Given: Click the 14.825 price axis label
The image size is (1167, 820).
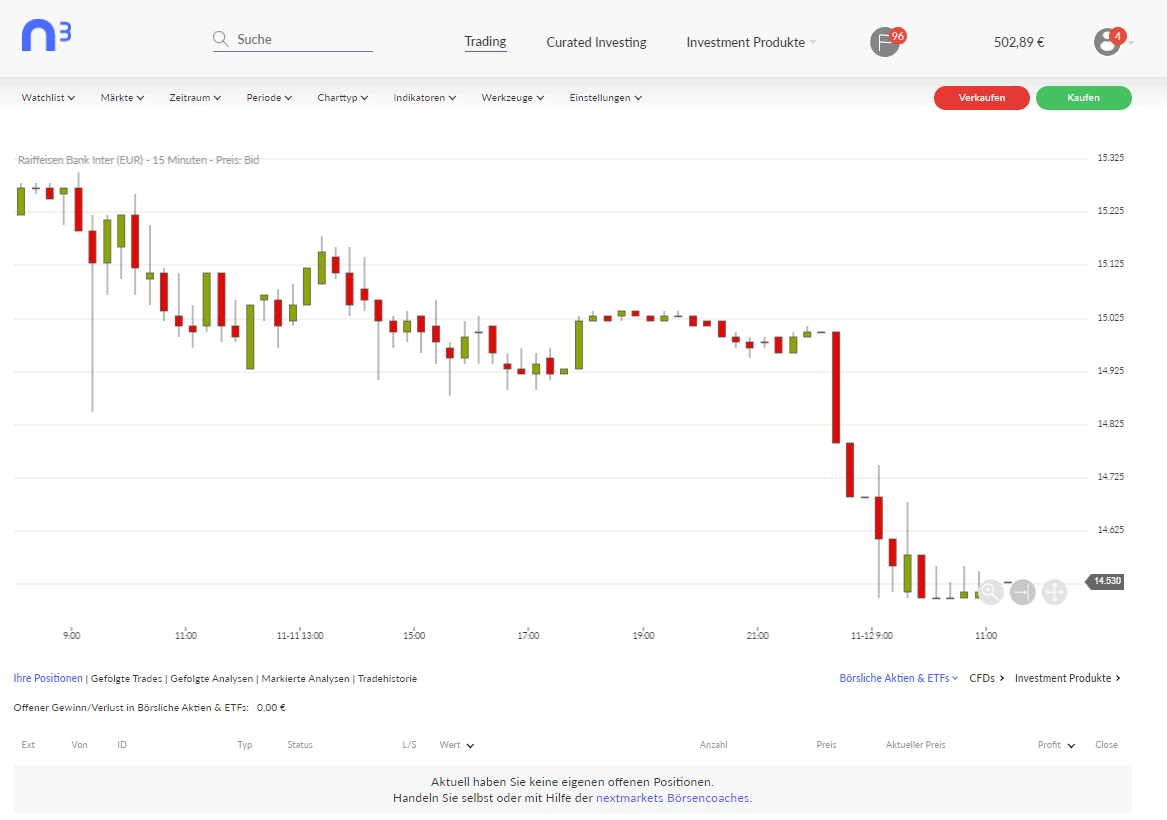Looking at the screenshot, I should coord(1110,423).
